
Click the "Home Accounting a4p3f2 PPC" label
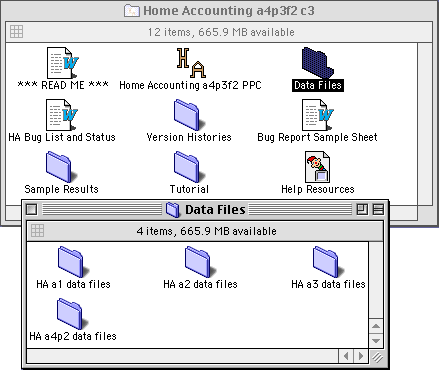tap(190, 85)
